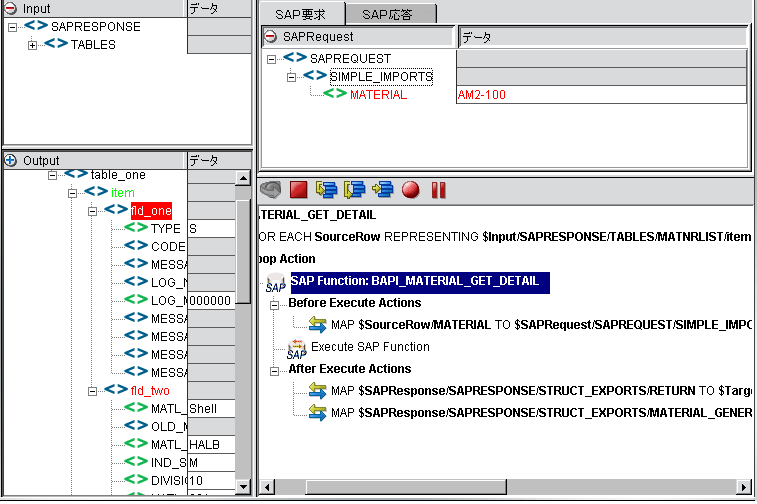Screen dimensions: 757x504
Task: Switch to the SAP要求 tab
Action: tap(302, 14)
